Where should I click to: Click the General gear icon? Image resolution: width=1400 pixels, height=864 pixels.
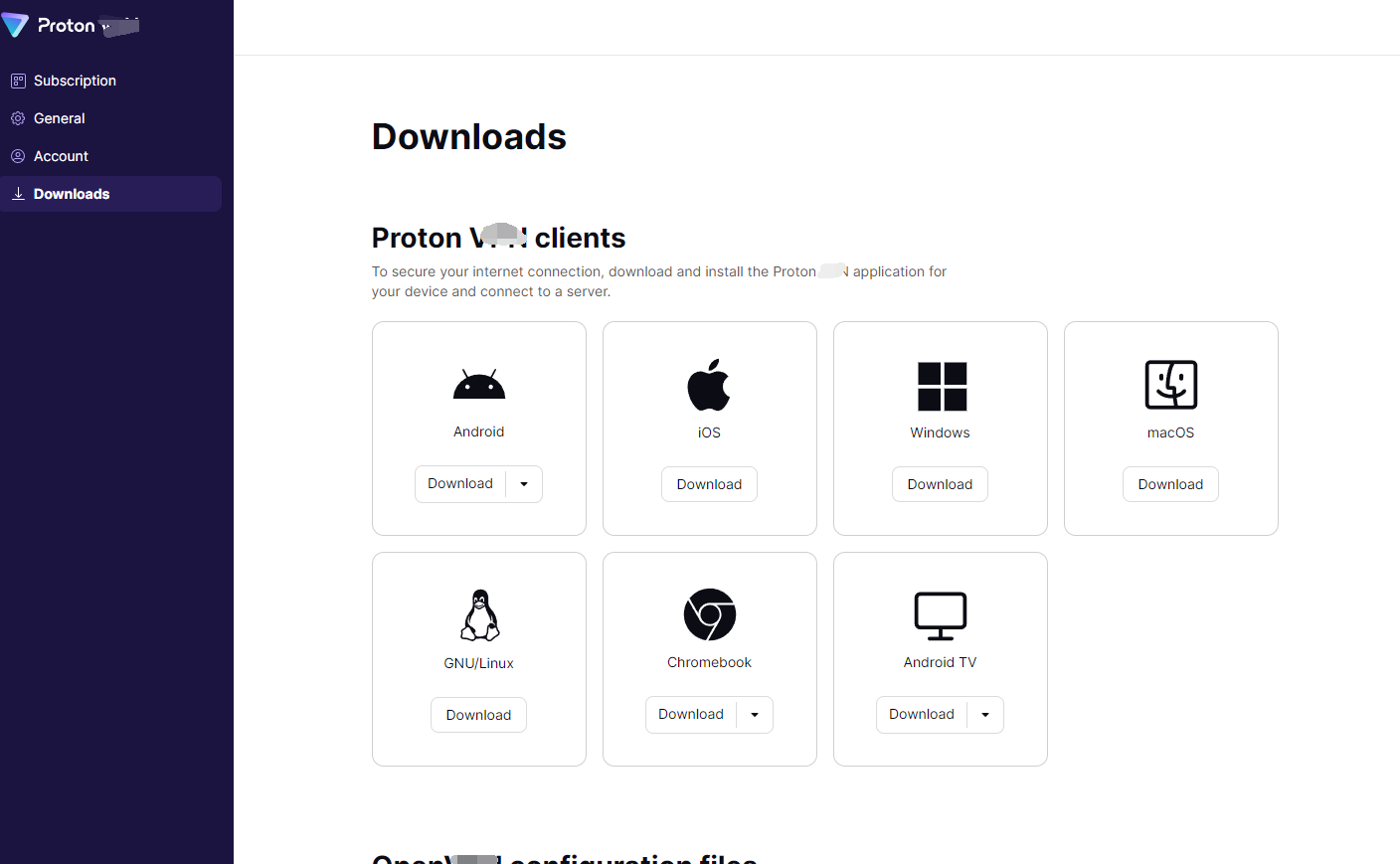(18, 118)
